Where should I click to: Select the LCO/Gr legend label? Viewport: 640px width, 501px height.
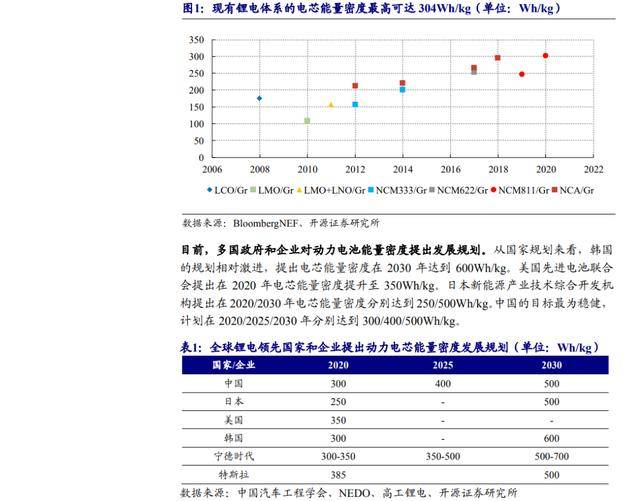pyautogui.click(x=231, y=190)
